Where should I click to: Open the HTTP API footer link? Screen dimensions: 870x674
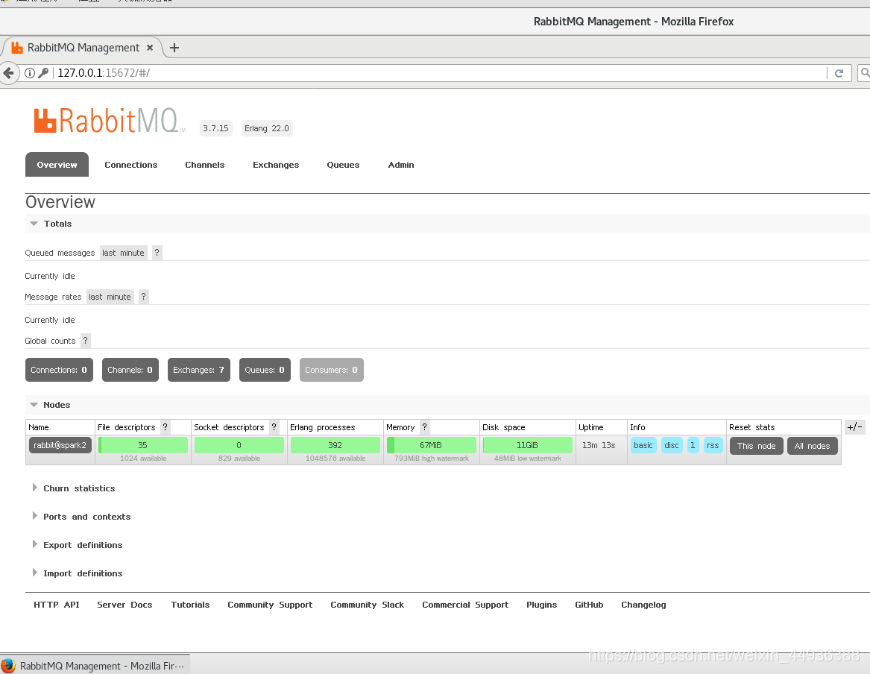[x=57, y=605]
